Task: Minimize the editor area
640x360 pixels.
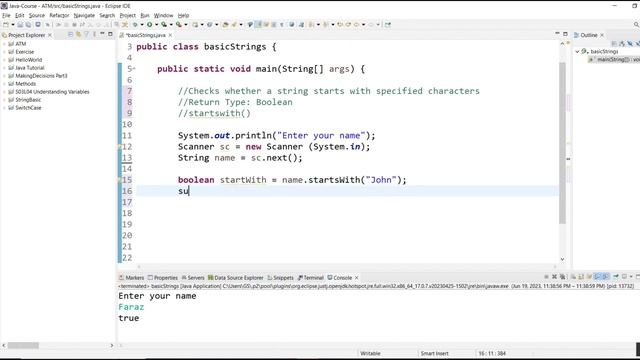Action: tap(557, 34)
